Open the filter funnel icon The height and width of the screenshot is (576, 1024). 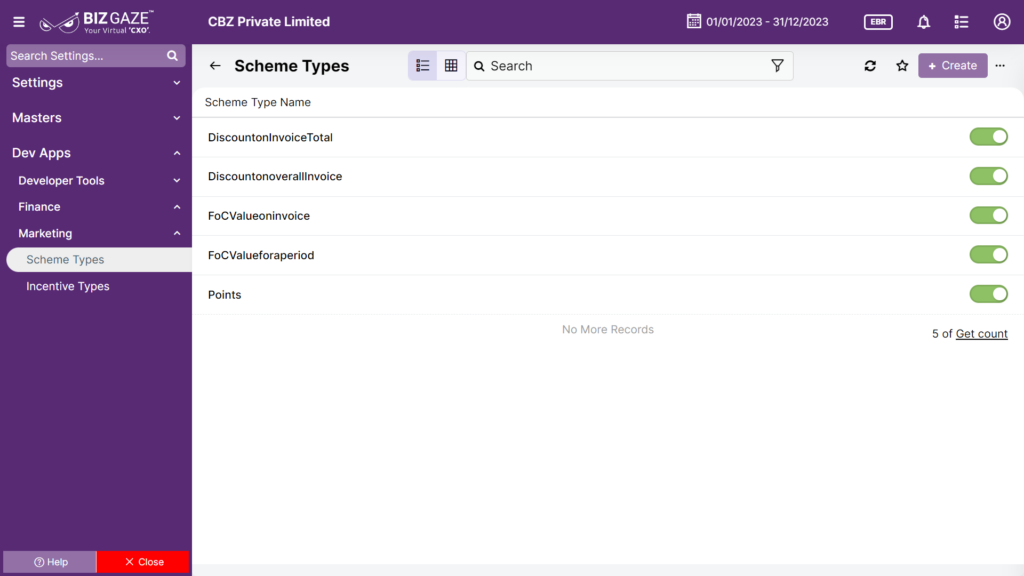coord(777,66)
